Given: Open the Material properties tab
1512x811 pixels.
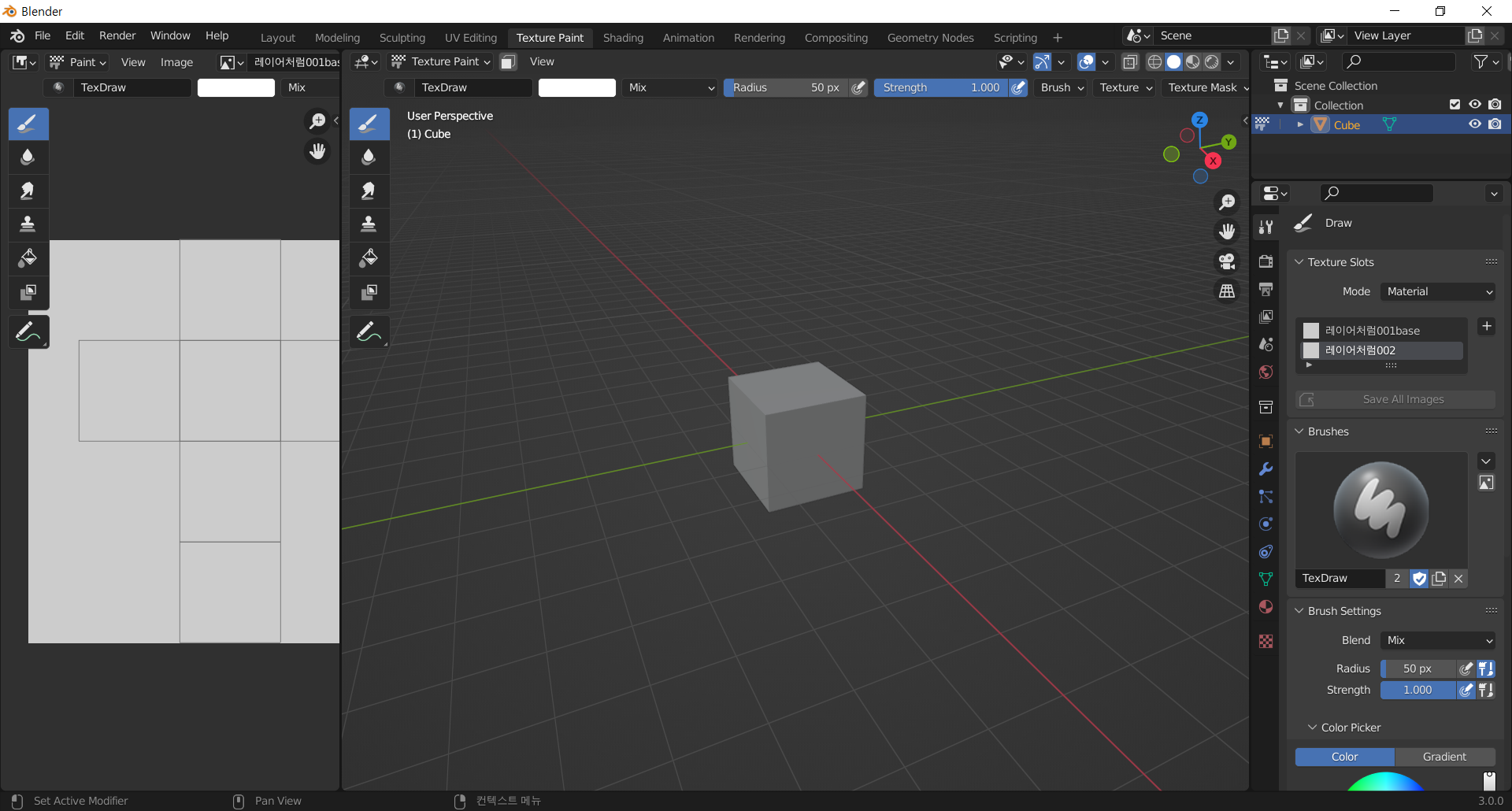Looking at the screenshot, I should coord(1266,606).
